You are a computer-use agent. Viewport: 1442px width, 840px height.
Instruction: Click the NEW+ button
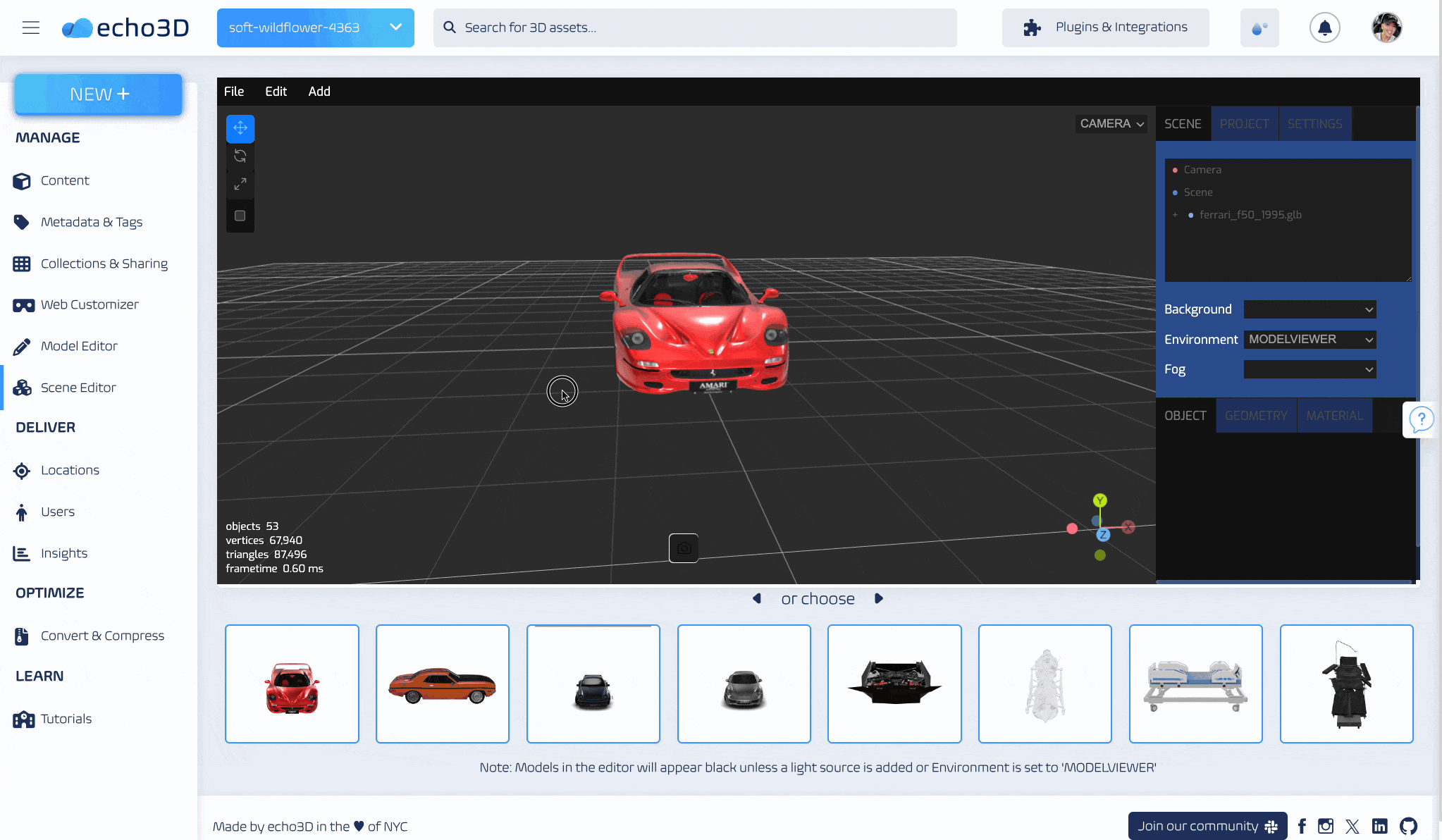(x=98, y=94)
